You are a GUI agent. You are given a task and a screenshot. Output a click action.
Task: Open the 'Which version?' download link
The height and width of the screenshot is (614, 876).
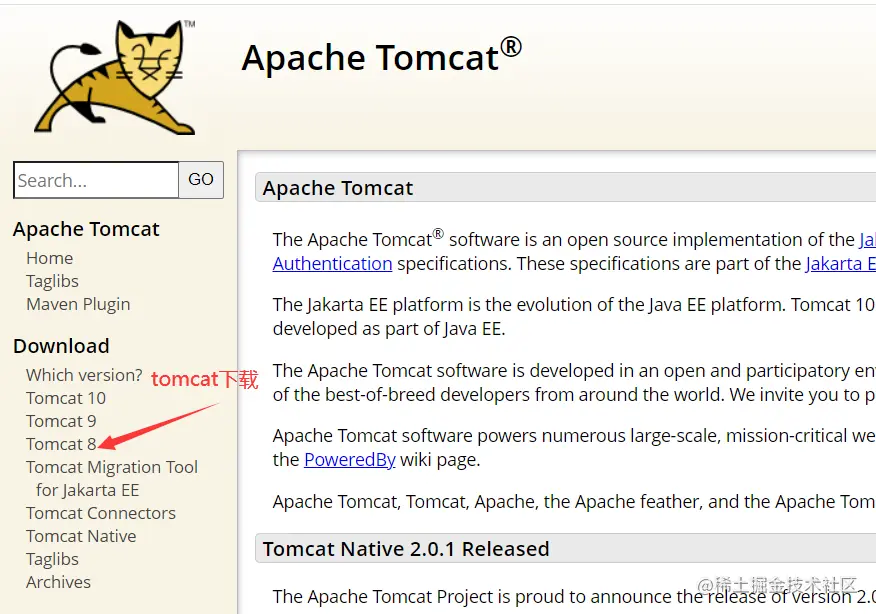click(84, 375)
